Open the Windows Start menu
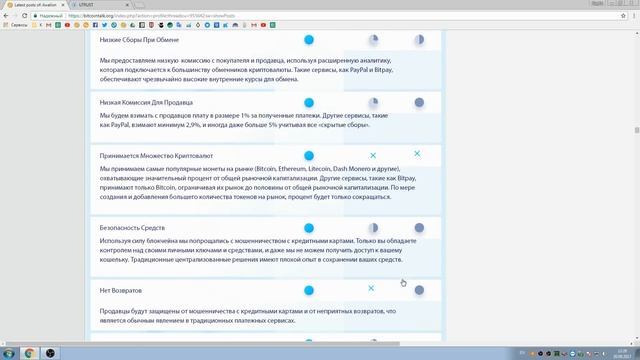Viewport: 640px width, 360px height. click(9, 353)
